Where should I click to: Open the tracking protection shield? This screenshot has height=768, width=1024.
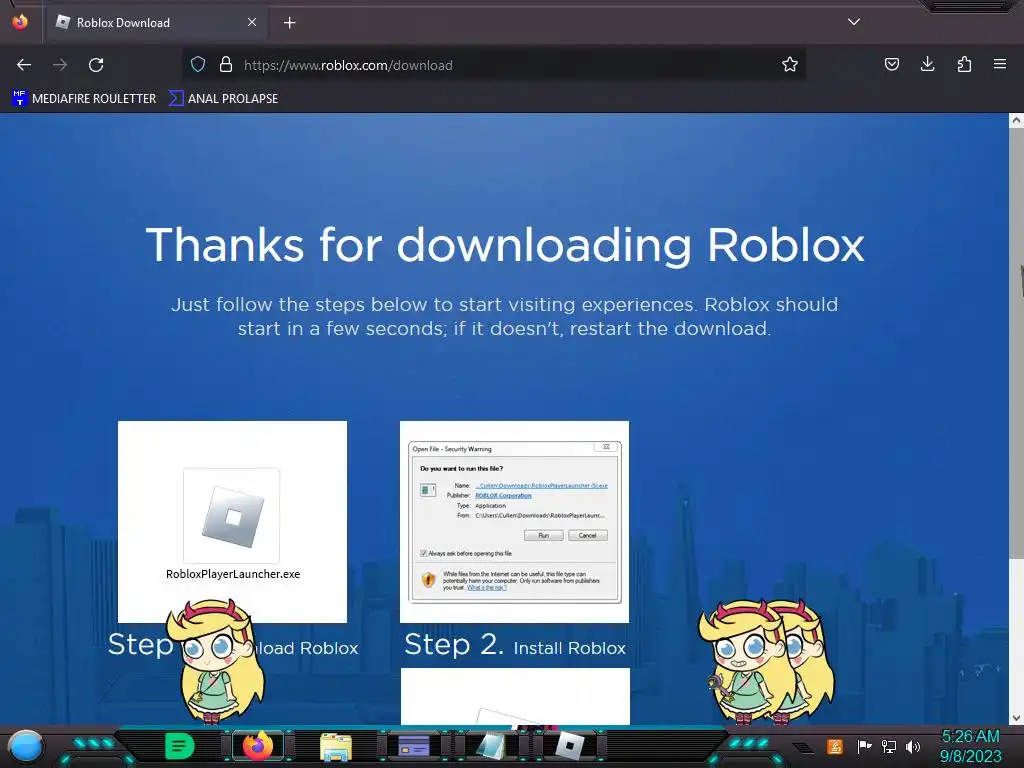(x=198, y=65)
